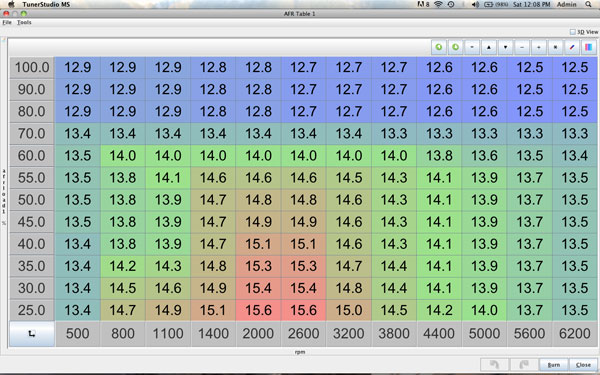
Task: Select the 1400 rpm column header
Action: [213, 334]
